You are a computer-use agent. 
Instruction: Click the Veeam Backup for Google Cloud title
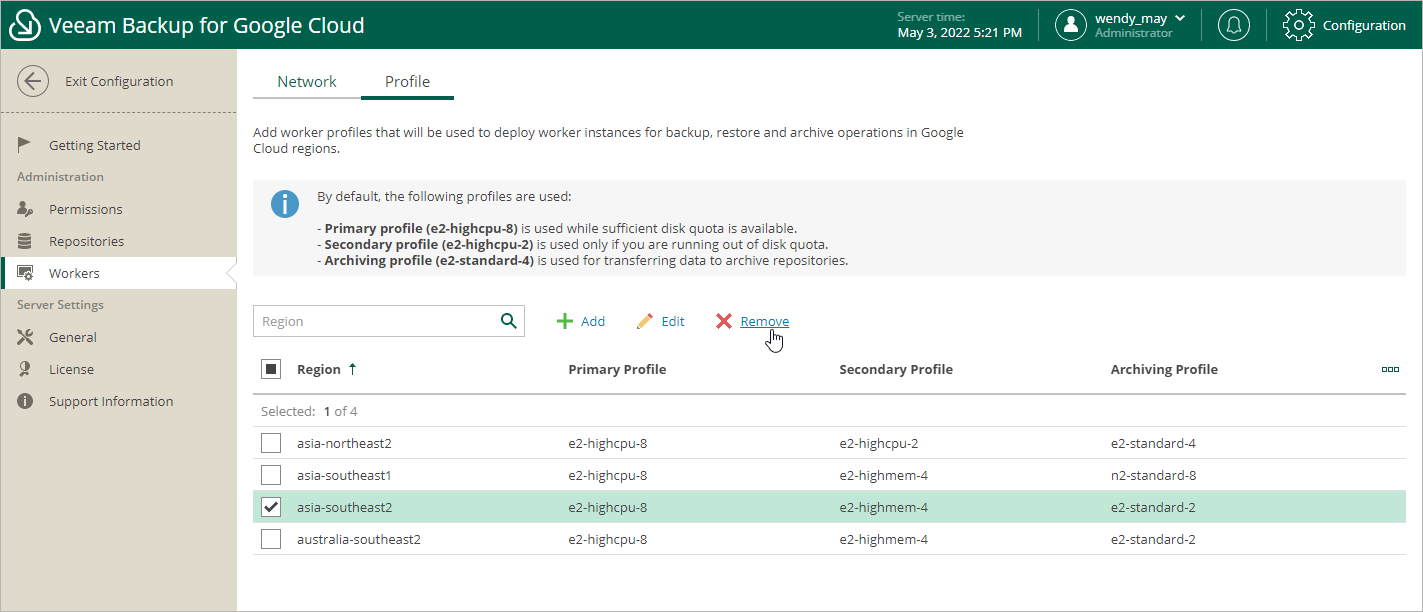(207, 25)
